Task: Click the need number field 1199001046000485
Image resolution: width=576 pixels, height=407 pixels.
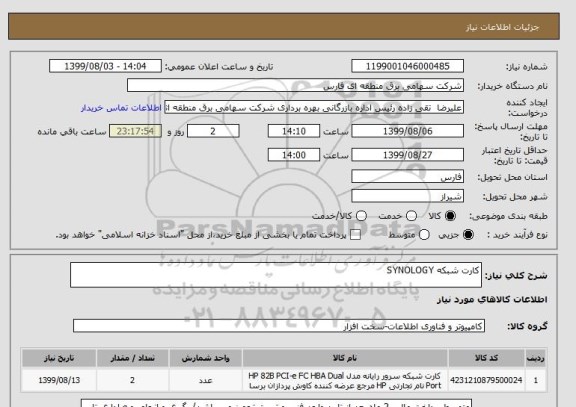Action: [x=407, y=66]
